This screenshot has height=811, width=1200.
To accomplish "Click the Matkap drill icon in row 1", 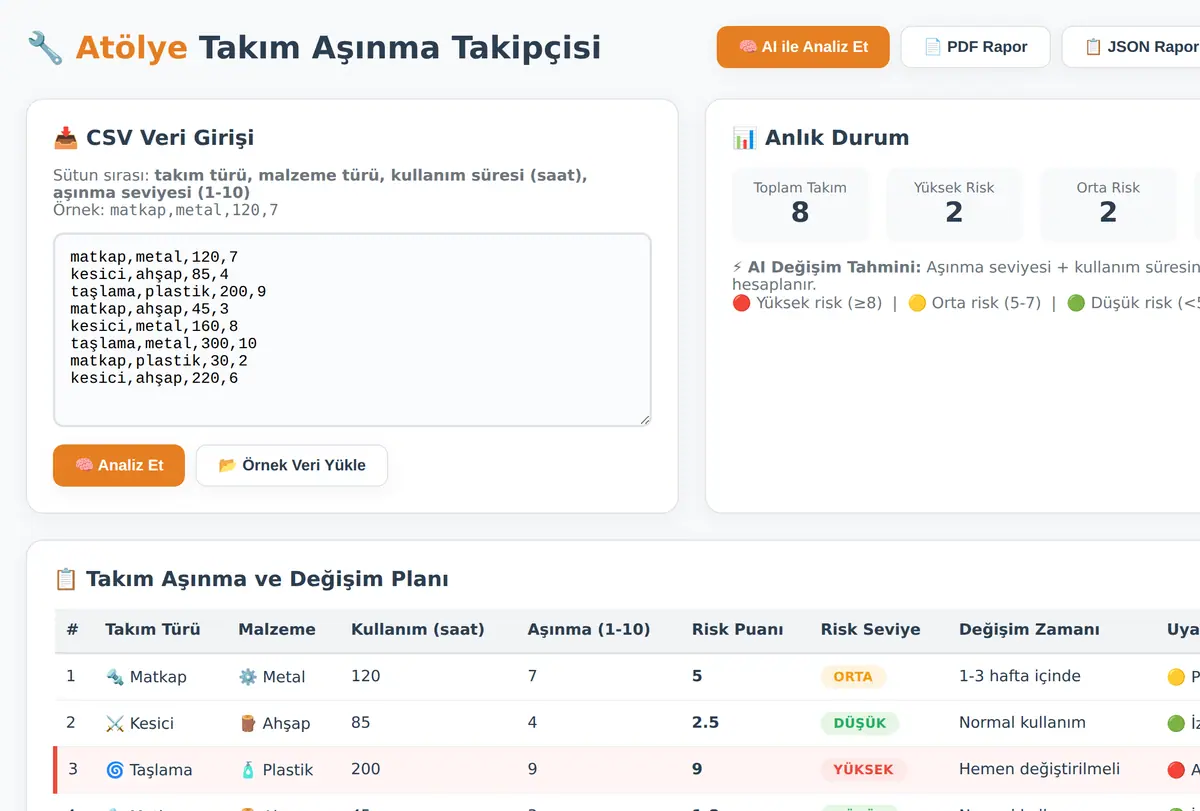I will coord(114,677).
